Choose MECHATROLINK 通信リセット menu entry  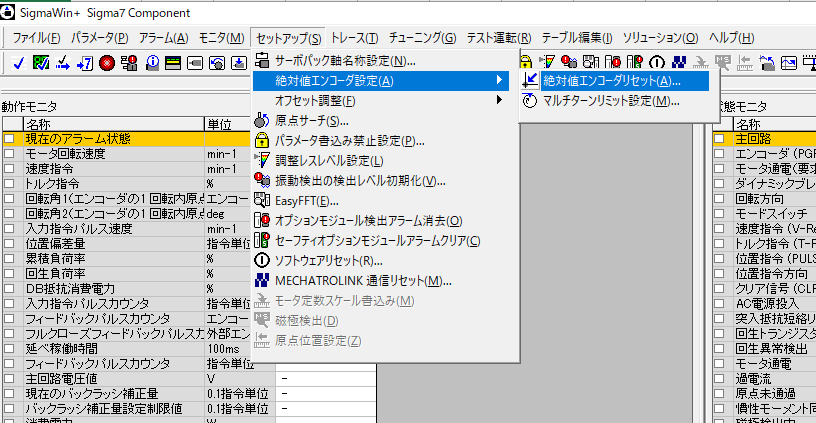pyautogui.click(x=380, y=281)
